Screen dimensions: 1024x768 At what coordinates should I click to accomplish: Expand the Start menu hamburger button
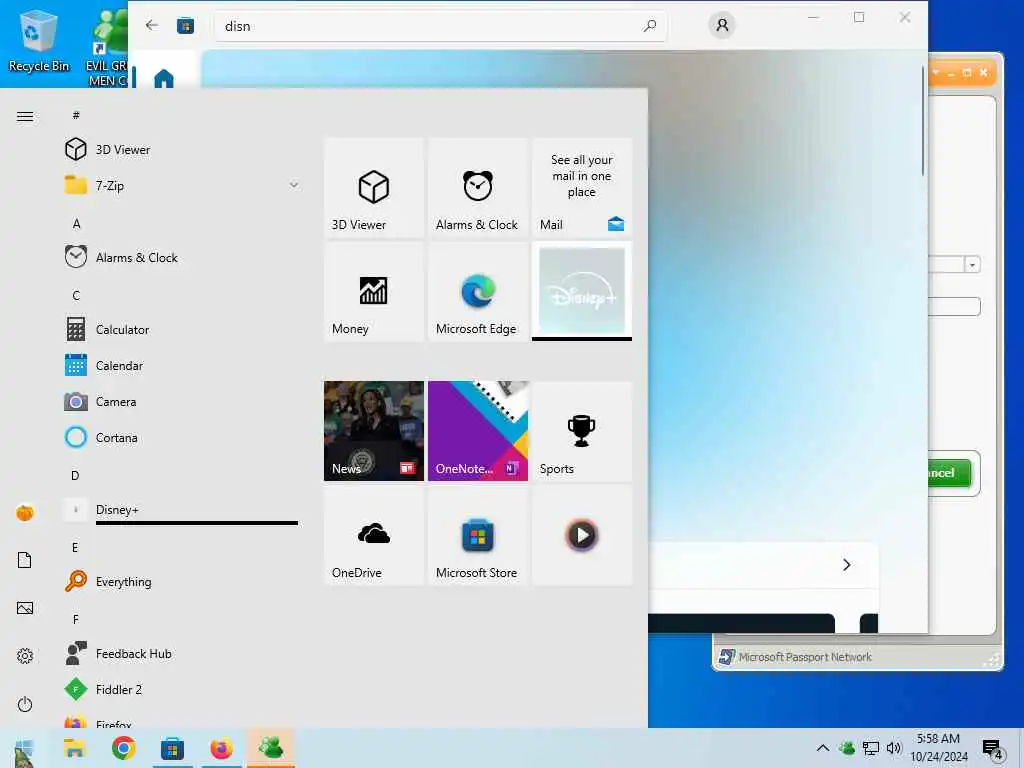25,116
